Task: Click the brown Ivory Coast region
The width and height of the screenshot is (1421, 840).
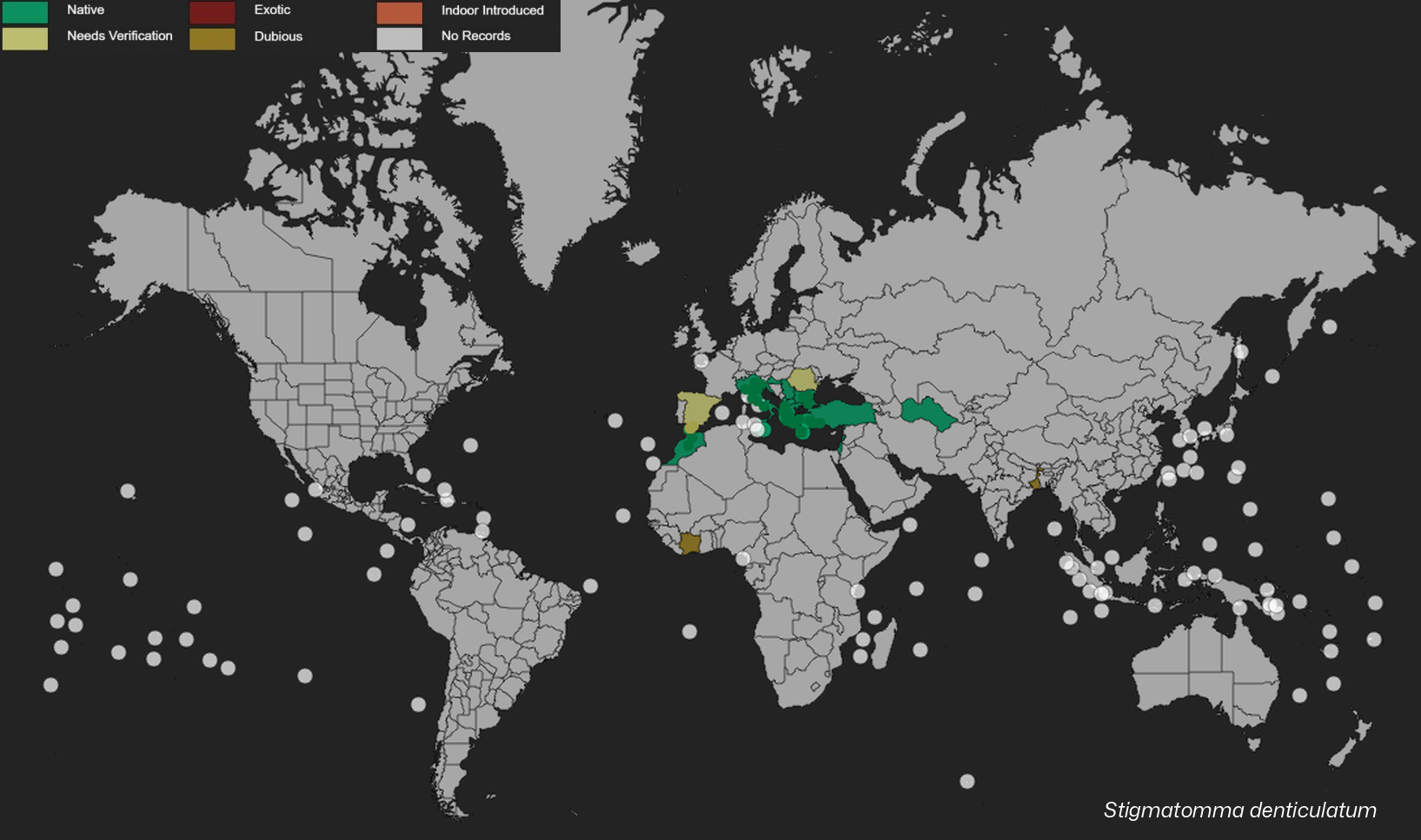Action: [689, 544]
